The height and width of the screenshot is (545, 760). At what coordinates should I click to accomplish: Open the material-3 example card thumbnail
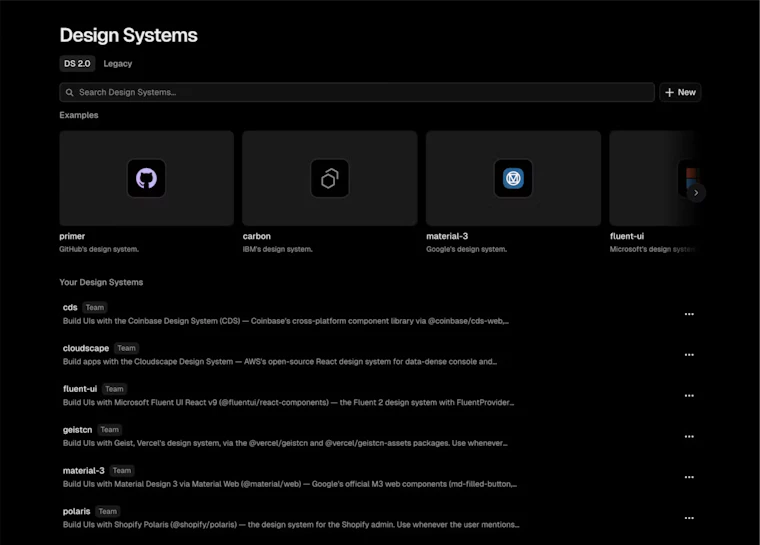pyautogui.click(x=513, y=178)
